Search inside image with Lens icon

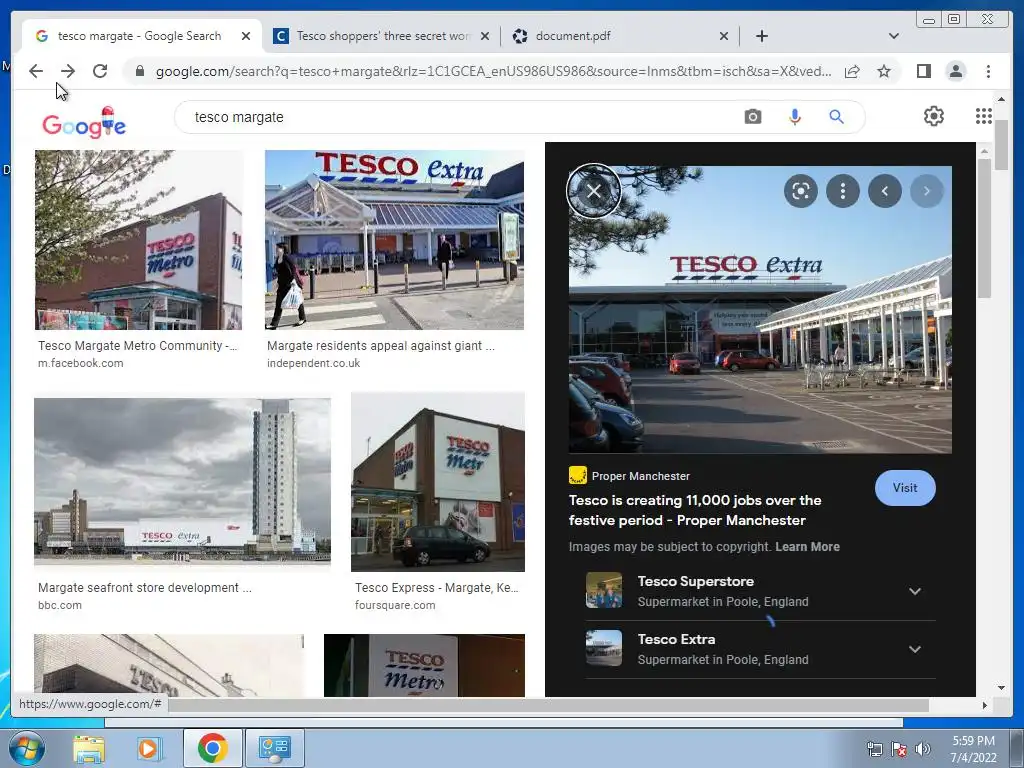(x=801, y=191)
